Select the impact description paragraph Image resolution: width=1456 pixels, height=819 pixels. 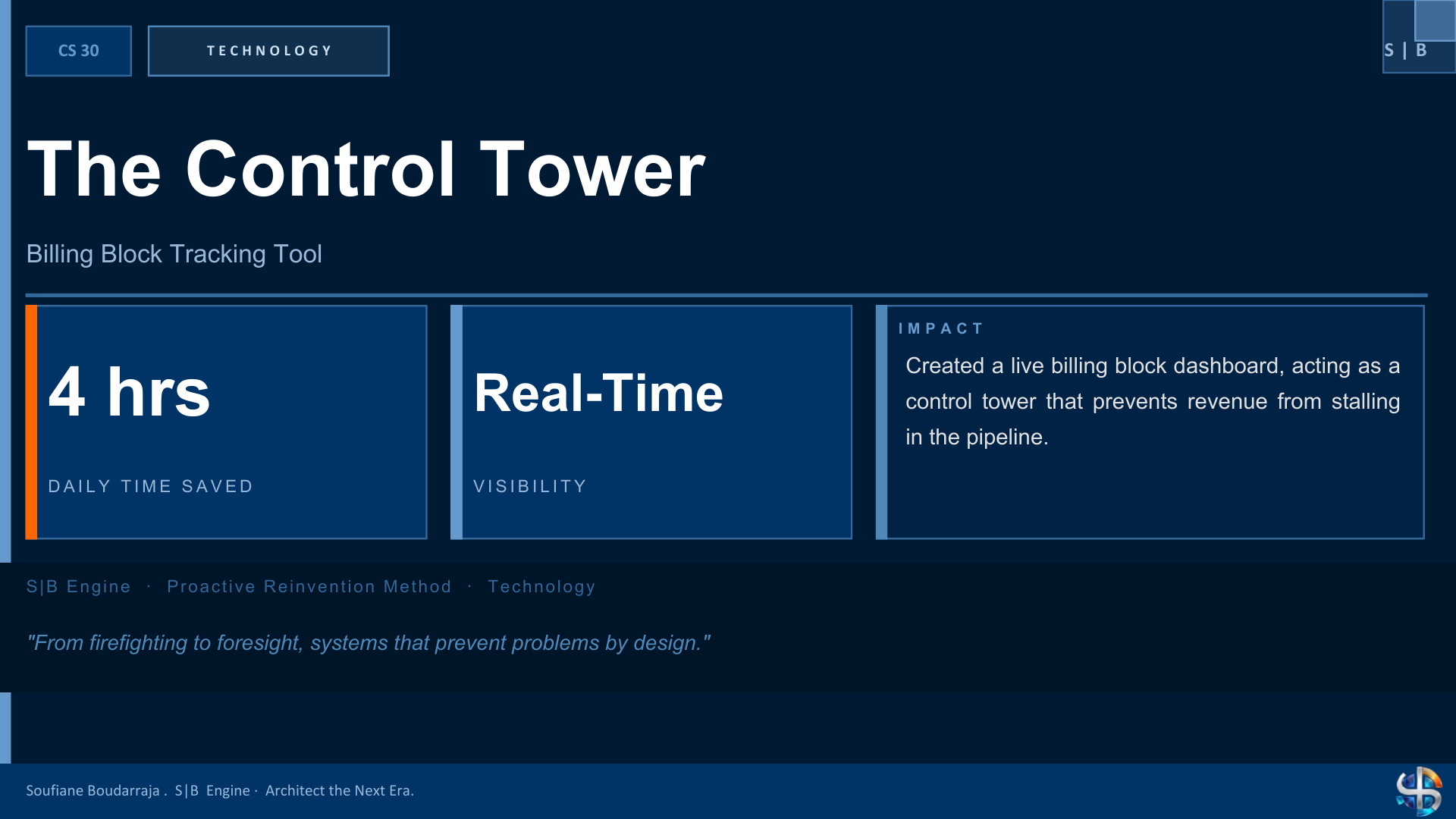1153,401
